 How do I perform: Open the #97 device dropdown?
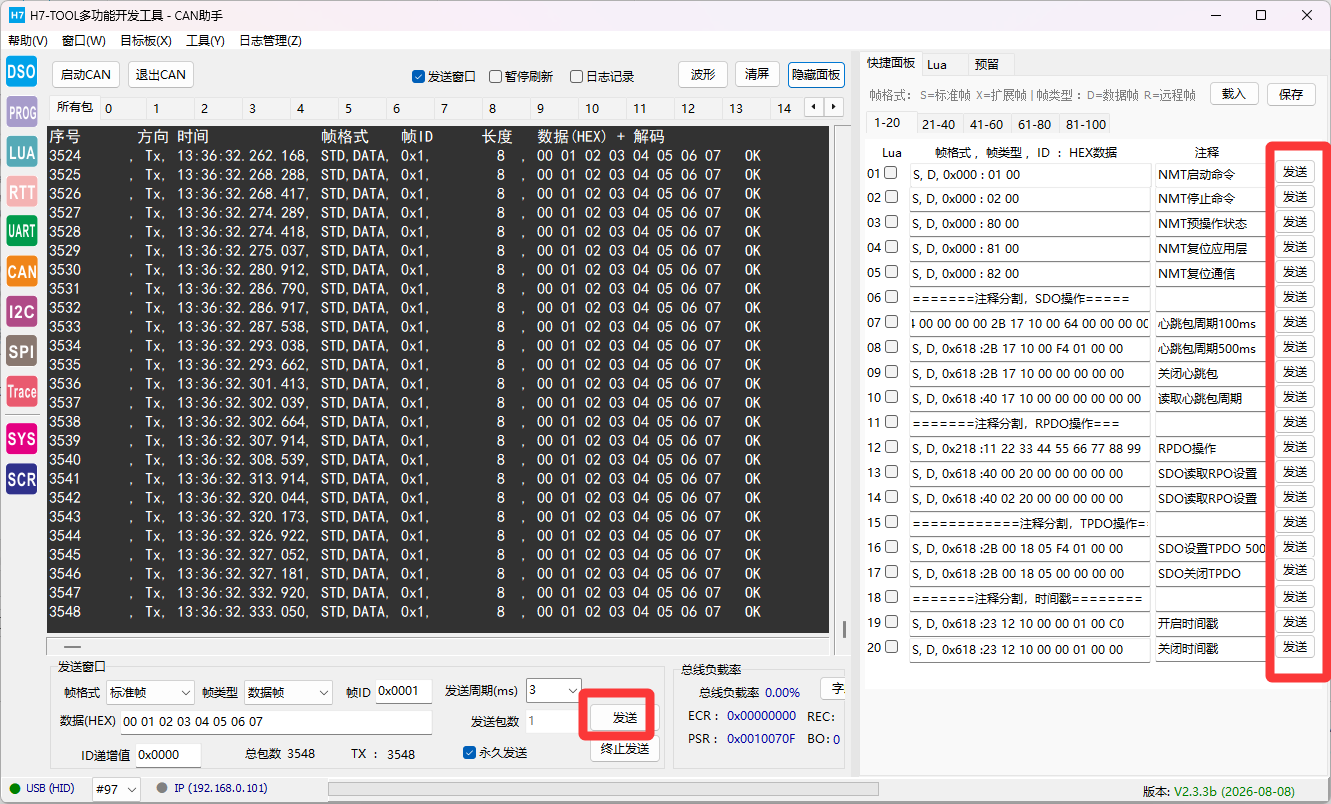[x=116, y=789]
